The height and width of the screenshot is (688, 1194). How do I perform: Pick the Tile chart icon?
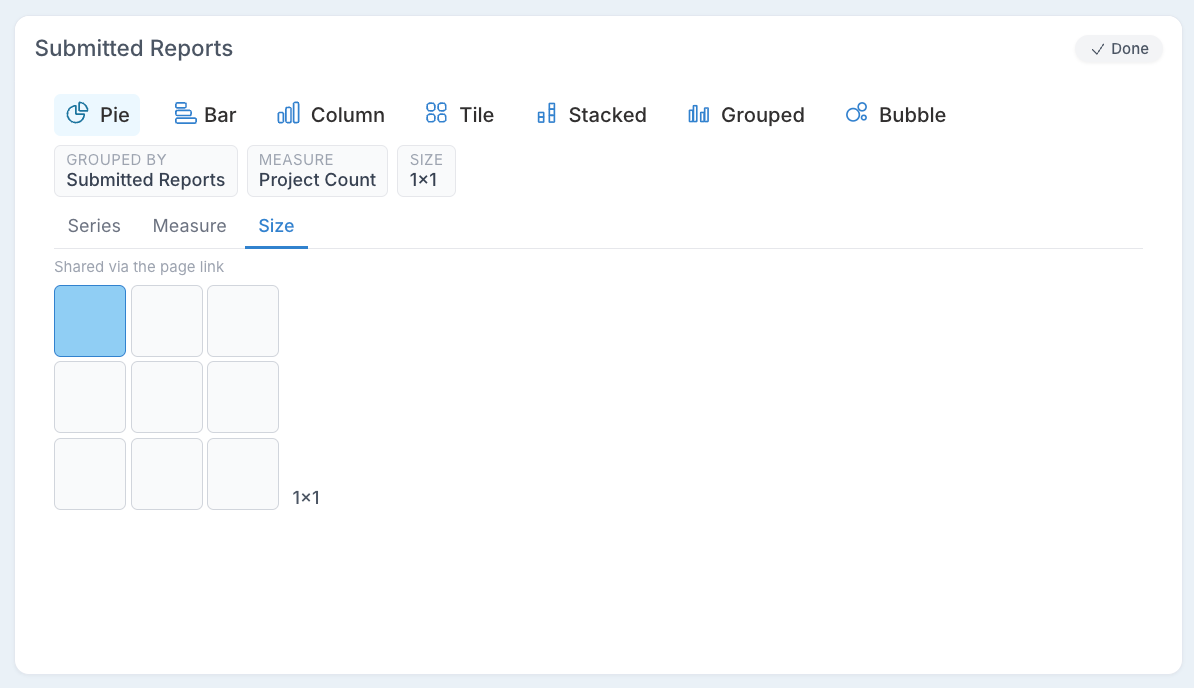[436, 113]
